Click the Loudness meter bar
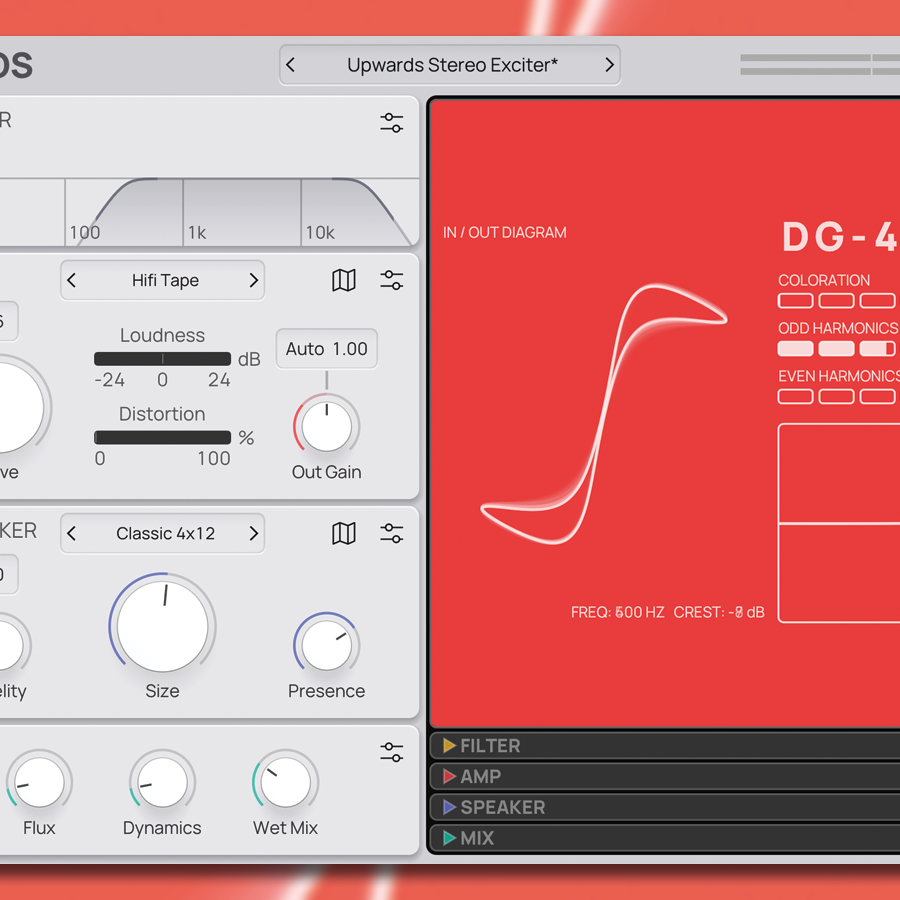 (x=162, y=359)
